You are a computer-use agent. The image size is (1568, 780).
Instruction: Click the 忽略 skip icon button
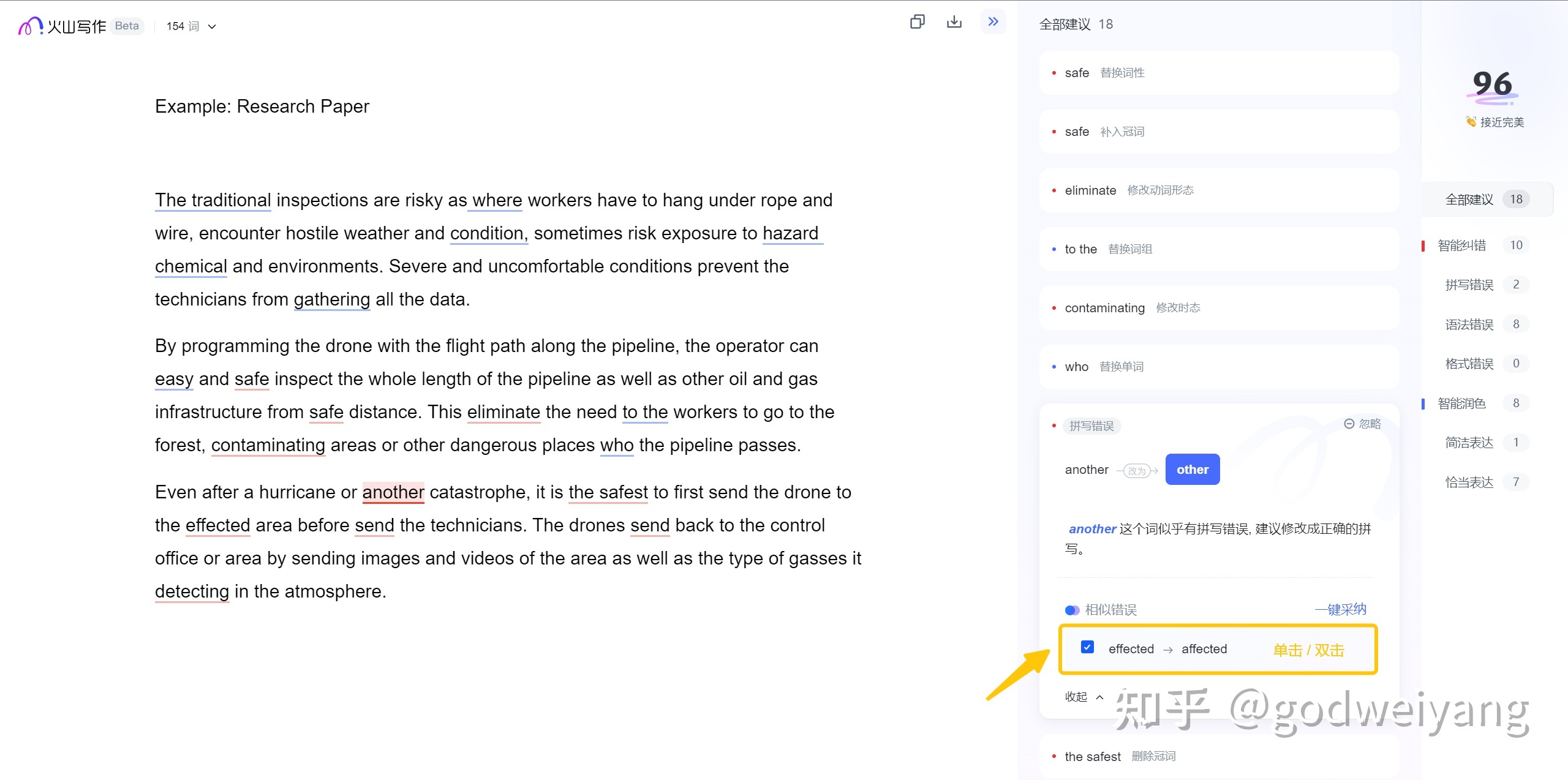1352,427
